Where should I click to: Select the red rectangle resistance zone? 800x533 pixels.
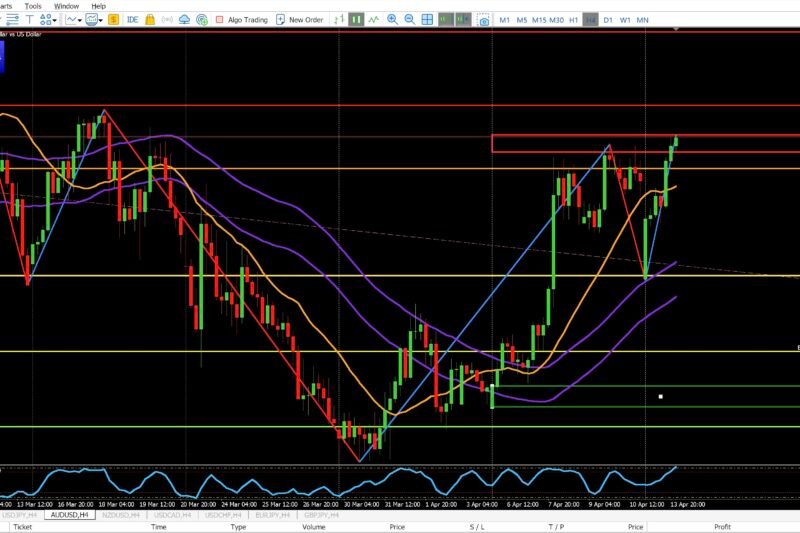pyautogui.click(x=645, y=144)
